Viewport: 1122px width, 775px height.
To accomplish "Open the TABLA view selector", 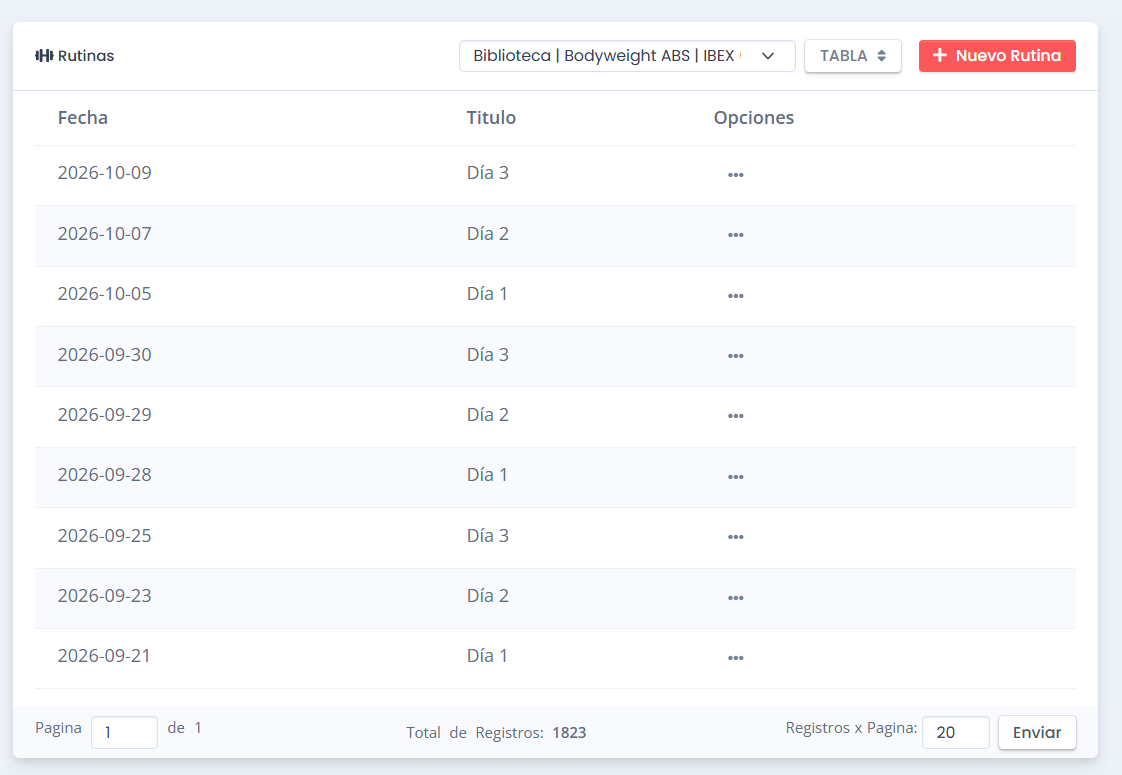I will coord(852,56).
